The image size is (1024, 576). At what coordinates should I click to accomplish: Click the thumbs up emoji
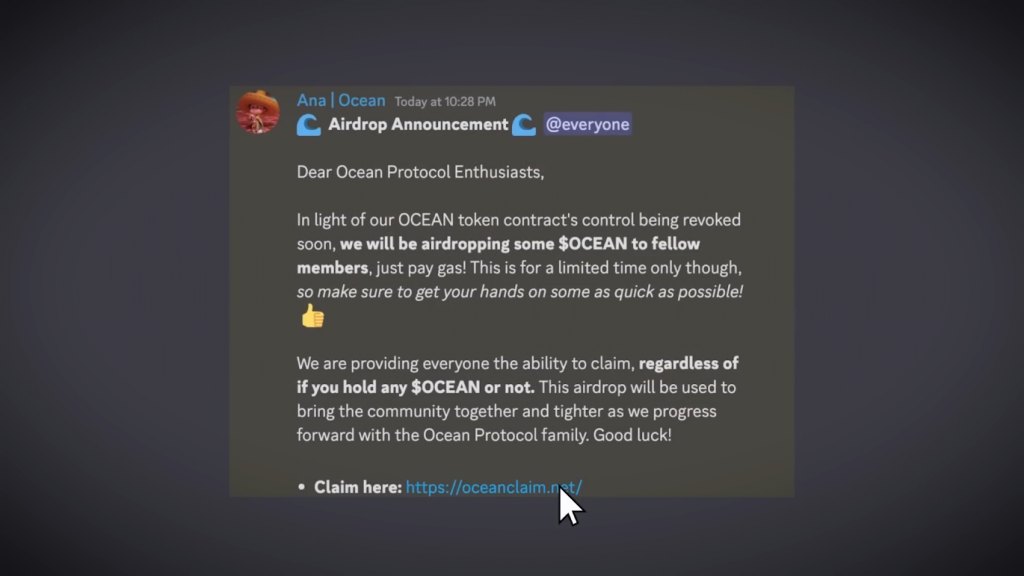(x=312, y=316)
